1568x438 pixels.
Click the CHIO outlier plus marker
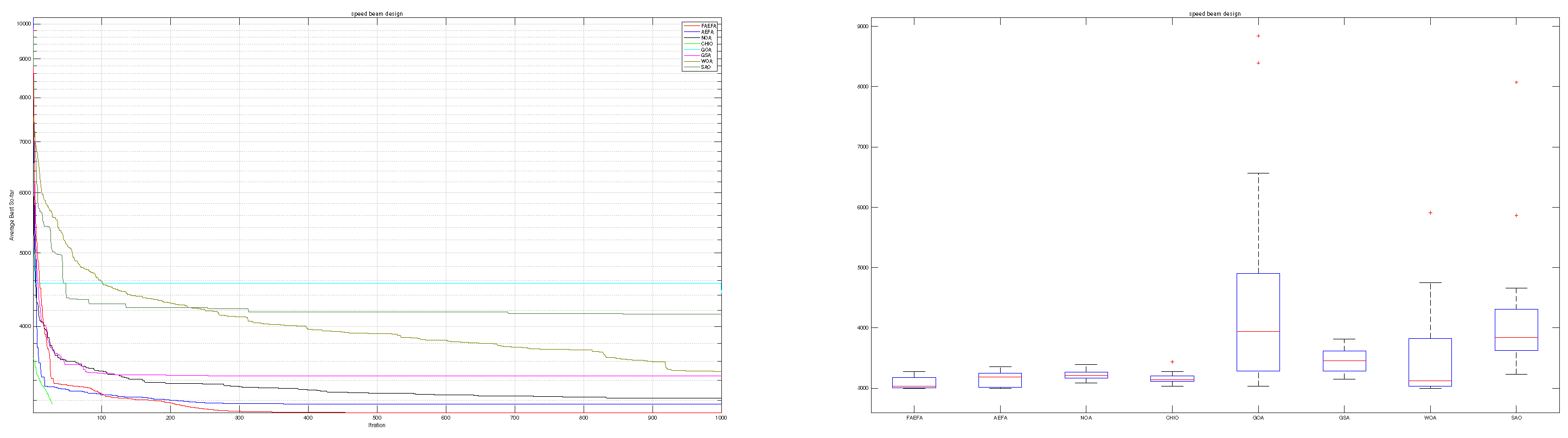point(1173,362)
